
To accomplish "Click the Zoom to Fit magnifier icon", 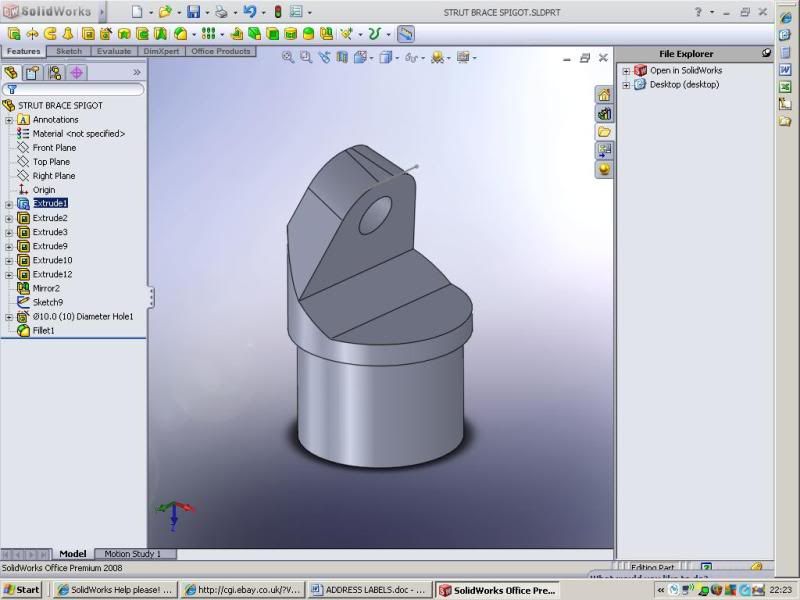I will pos(288,57).
